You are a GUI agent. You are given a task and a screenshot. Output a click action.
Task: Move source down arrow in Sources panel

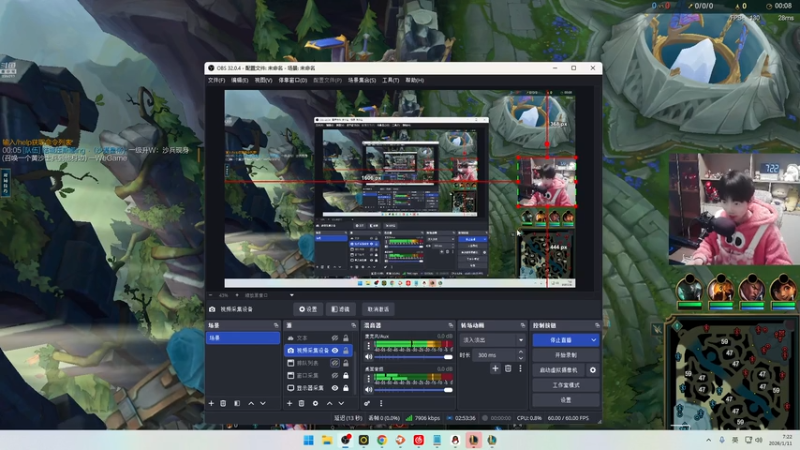[x=341, y=403]
